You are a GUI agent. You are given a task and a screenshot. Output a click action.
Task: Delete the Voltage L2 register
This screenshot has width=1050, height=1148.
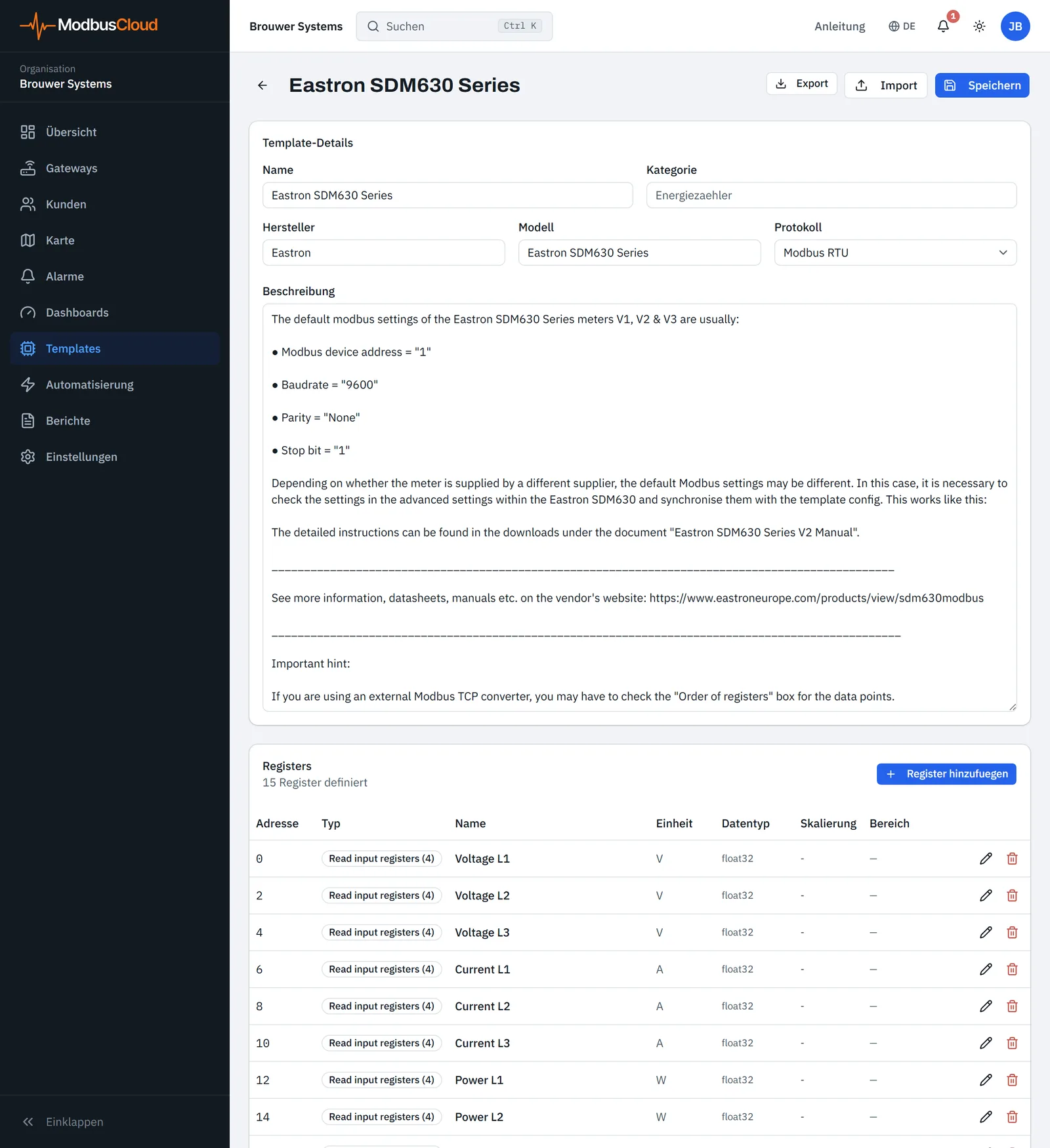(1012, 895)
